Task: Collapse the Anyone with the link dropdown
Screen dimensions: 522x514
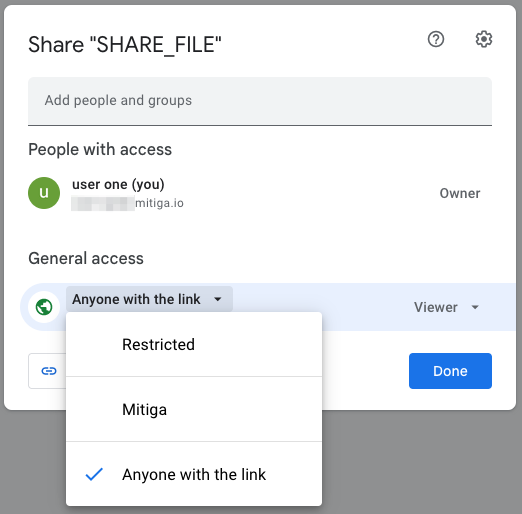Action: (x=149, y=299)
